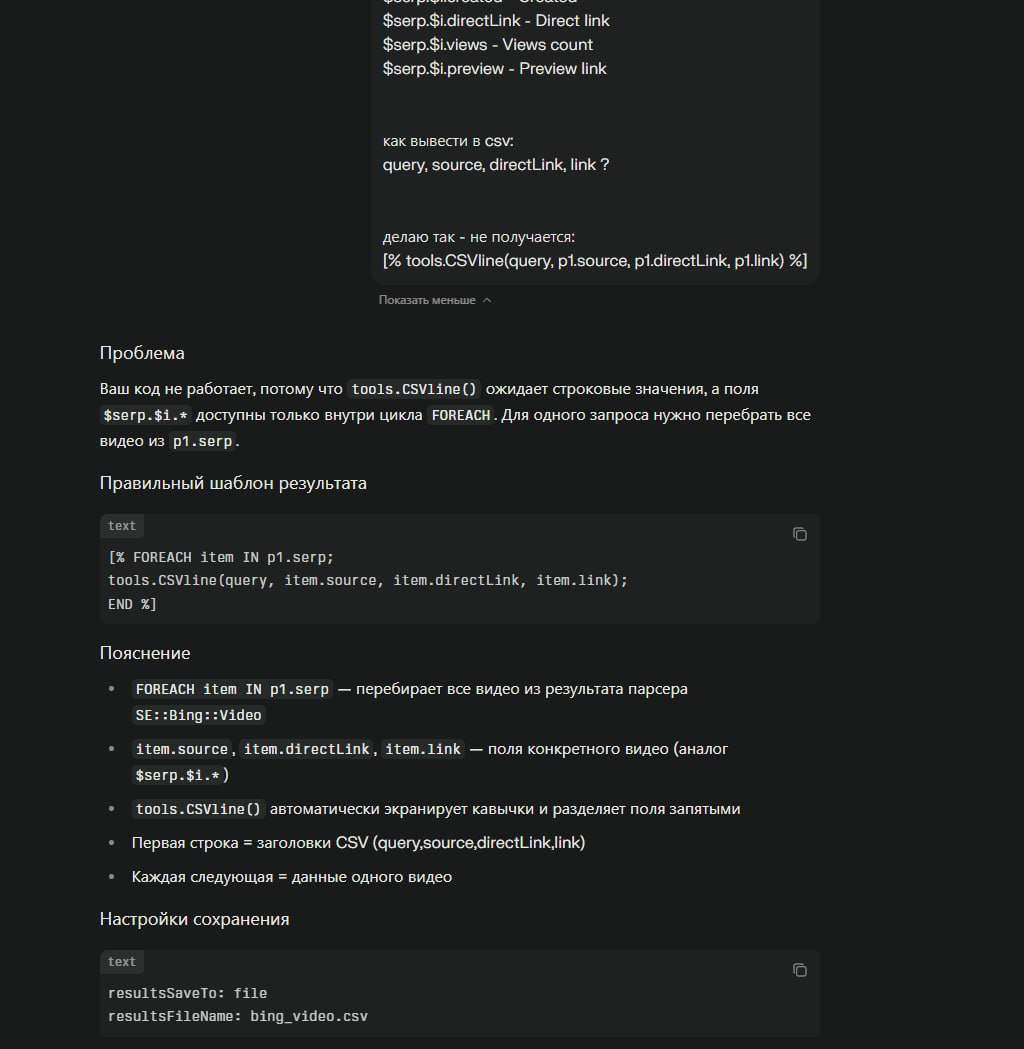Click the item.directLink inline code
The width and height of the screenshot is (1024, 1049).
point(306,749)
